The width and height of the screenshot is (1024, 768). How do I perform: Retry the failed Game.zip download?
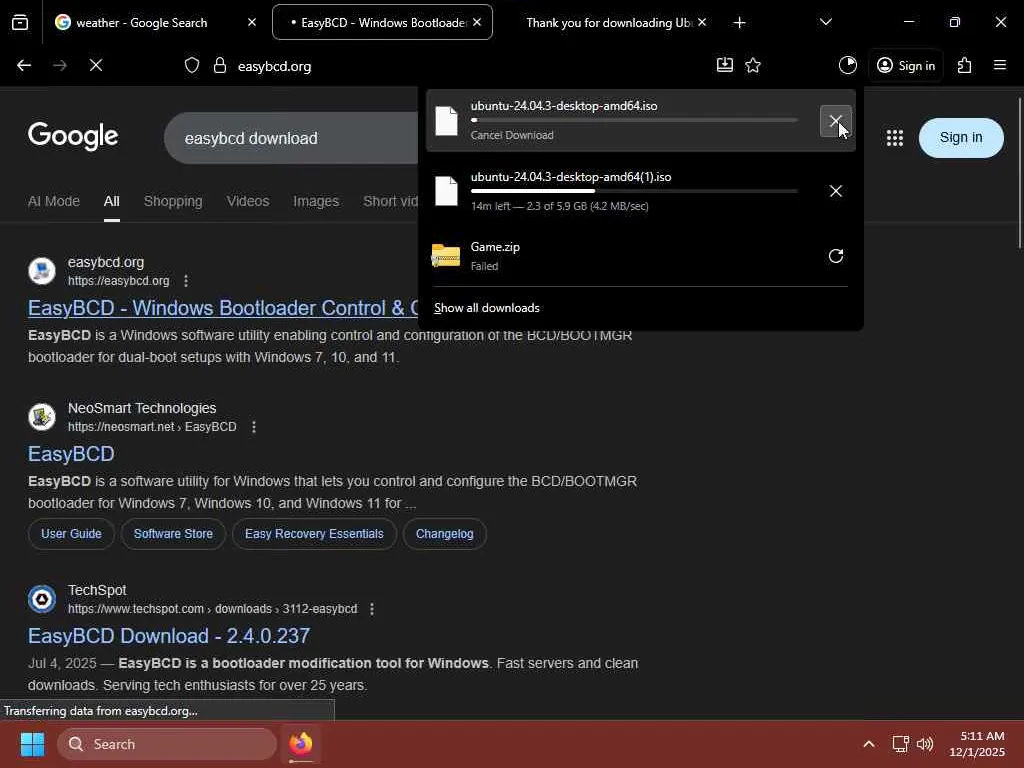pyautogui.click(x=835, y=255)
